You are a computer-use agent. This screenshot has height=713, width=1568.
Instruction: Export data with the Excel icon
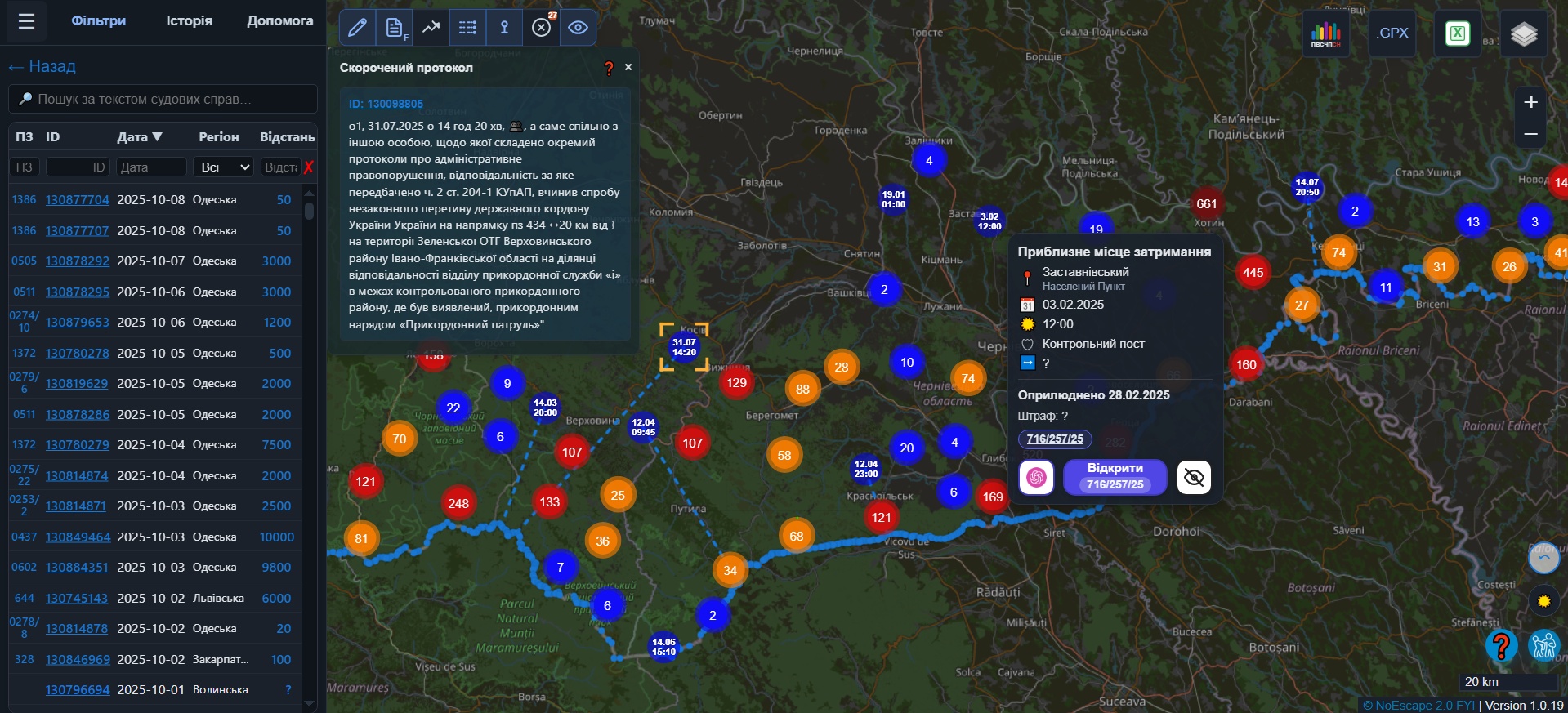tap(1457, 33)
